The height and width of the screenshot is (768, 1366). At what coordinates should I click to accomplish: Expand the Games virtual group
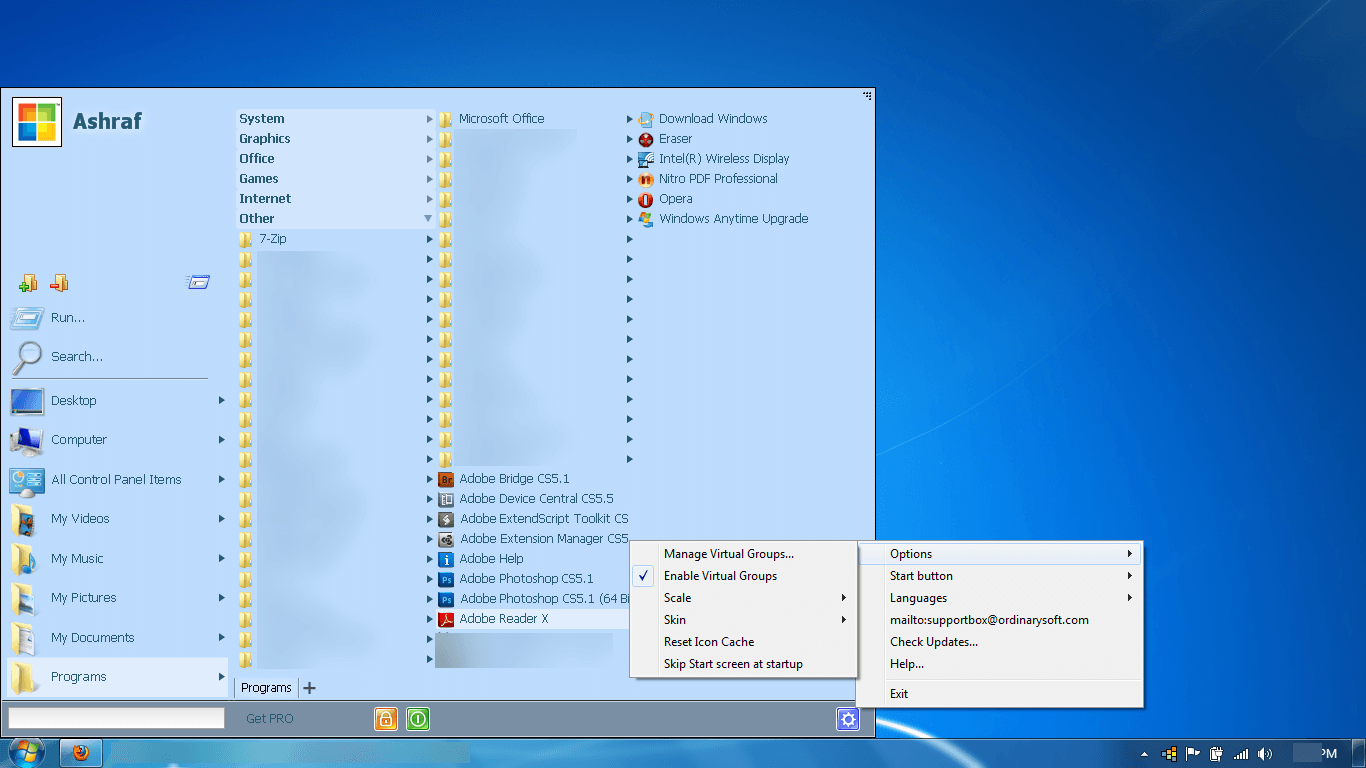coord(335,179)
